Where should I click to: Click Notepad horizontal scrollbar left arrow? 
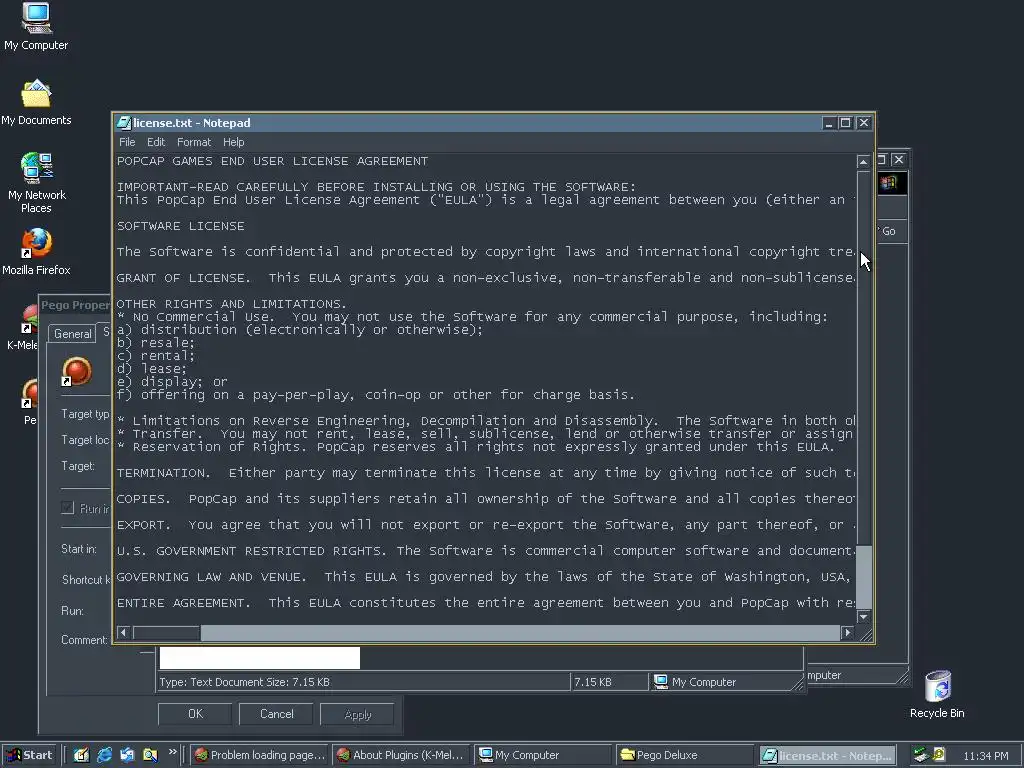tap(123, 632)
